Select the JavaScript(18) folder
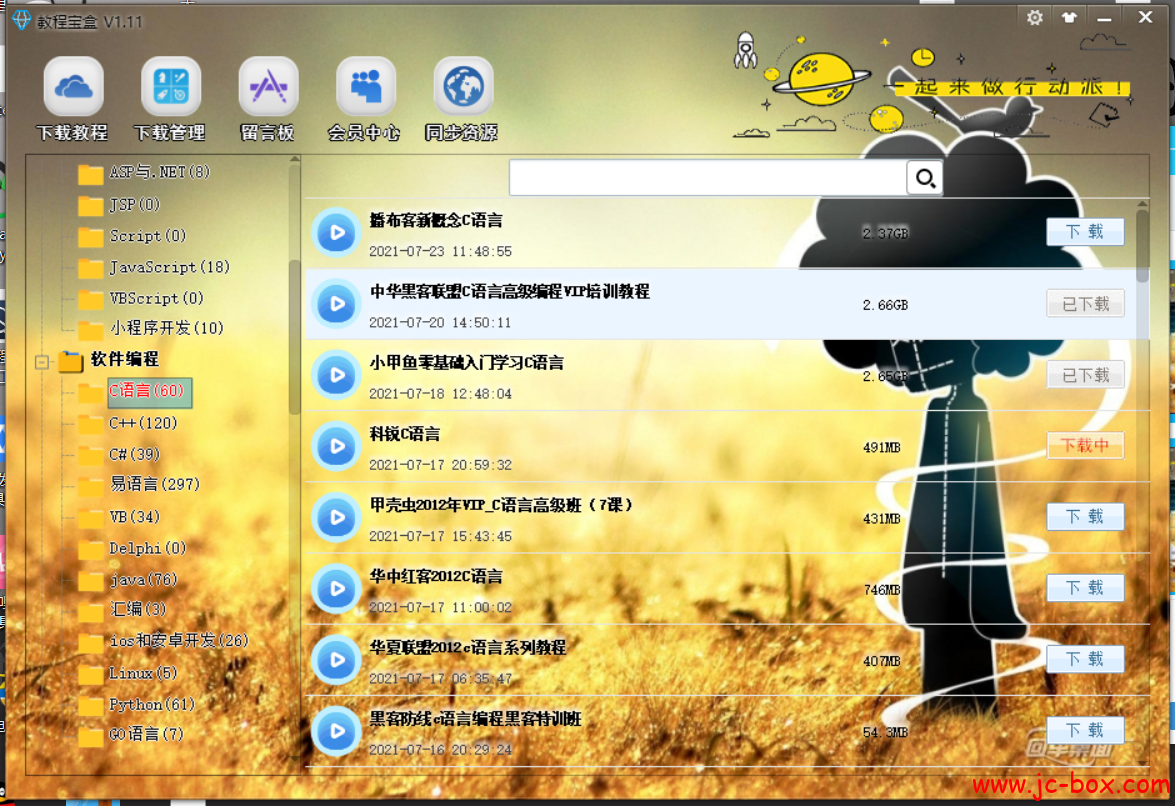 [x=168, y=267]
